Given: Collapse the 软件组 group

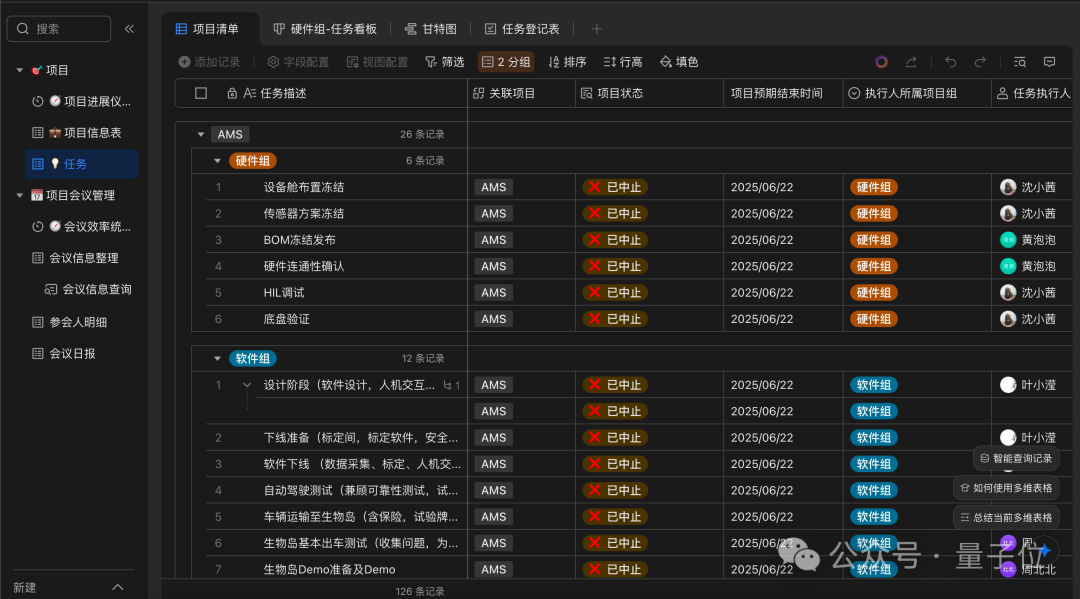Looking at the screenshot, I should tap(217, 359).
